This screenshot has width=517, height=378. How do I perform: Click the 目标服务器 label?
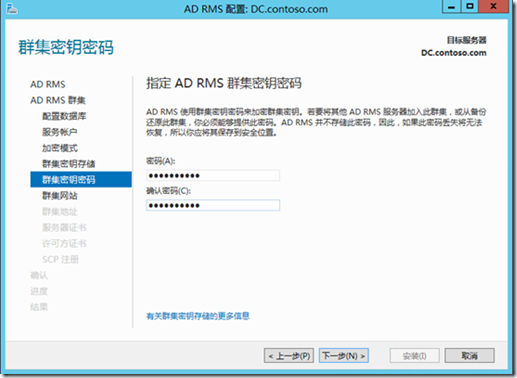coord(467,40)
